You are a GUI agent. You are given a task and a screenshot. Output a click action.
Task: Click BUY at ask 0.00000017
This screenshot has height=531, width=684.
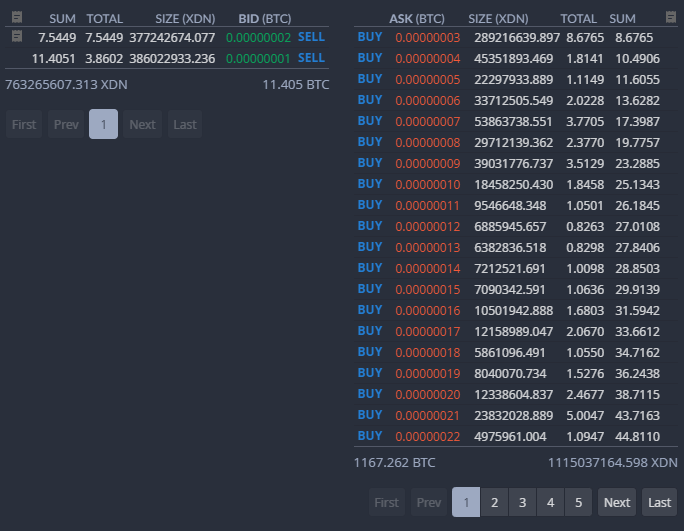pyautogui.click(x=370, y=331)
